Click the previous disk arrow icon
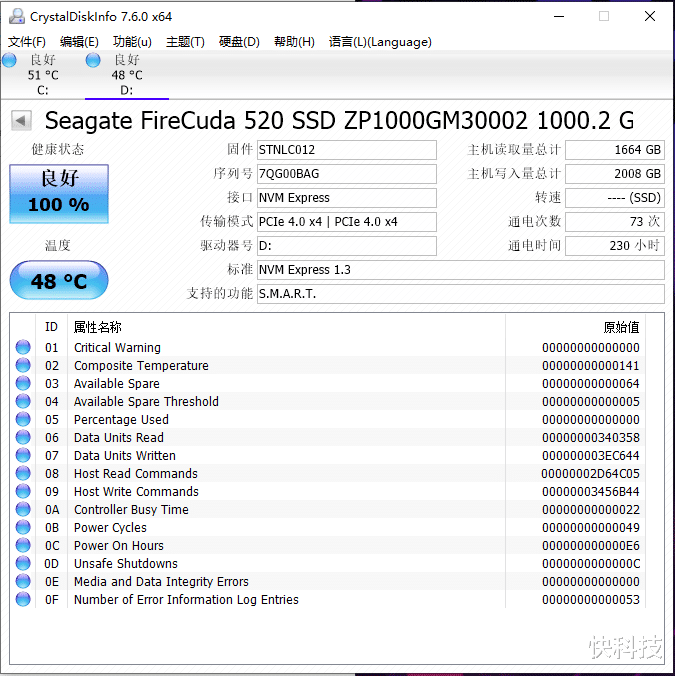 [x=21, y=121]
